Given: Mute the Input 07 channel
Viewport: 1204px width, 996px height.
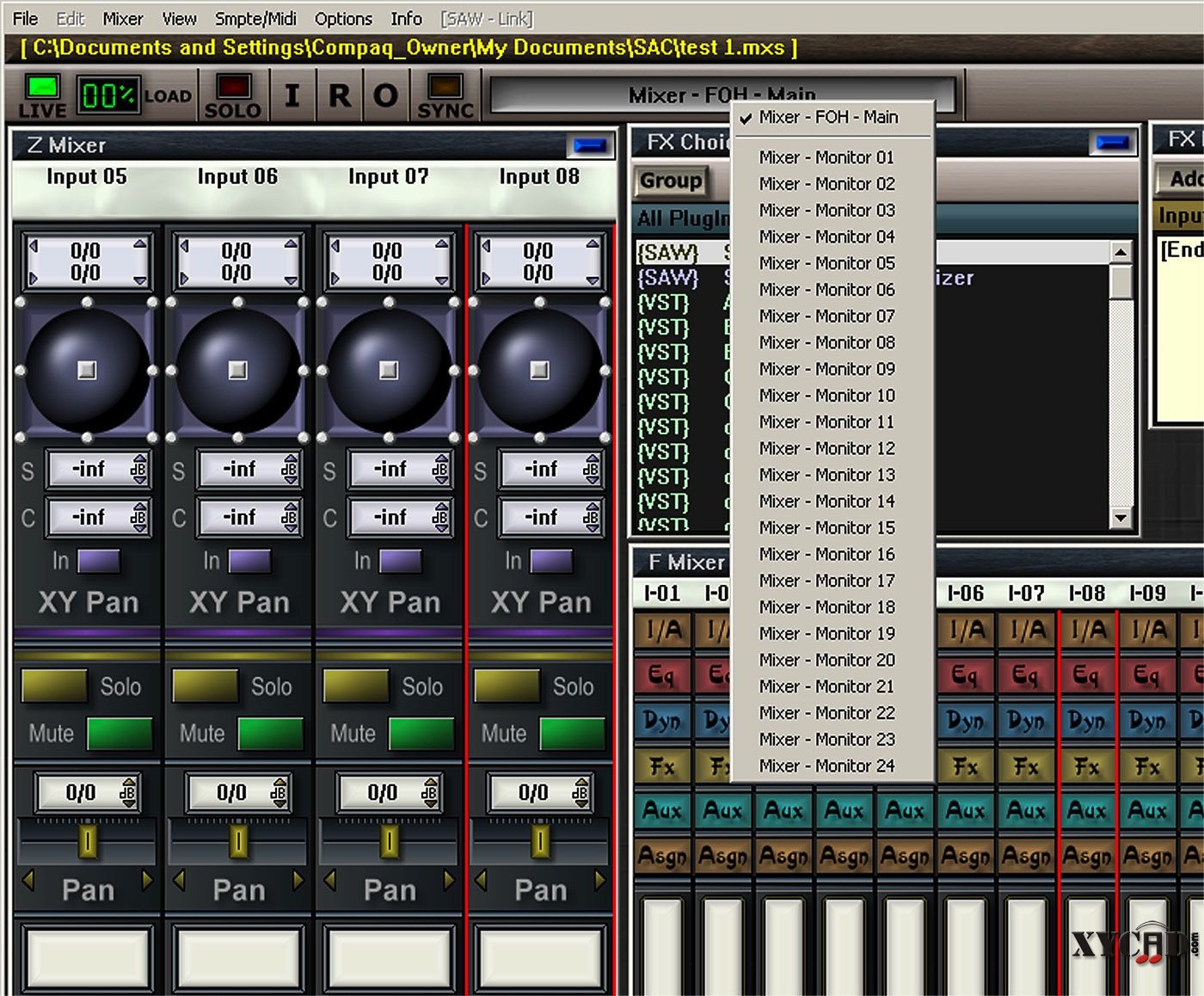Looking at the screenshot, I should pos(421,734).
